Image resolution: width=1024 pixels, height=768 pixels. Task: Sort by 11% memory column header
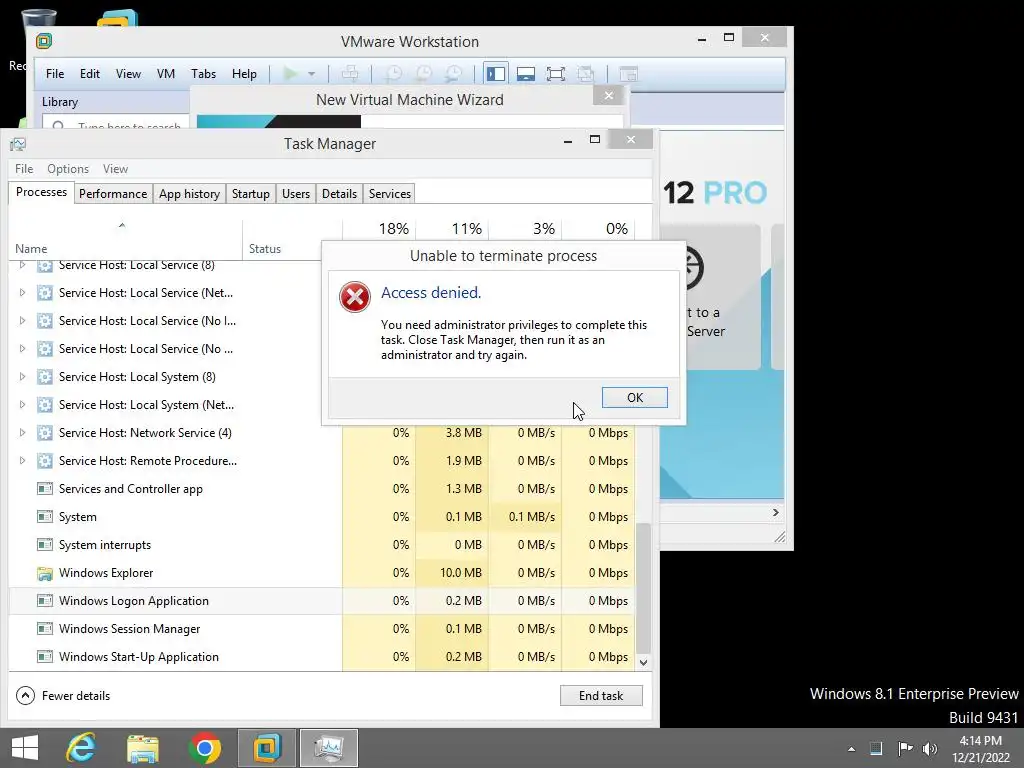pos(452,231)
